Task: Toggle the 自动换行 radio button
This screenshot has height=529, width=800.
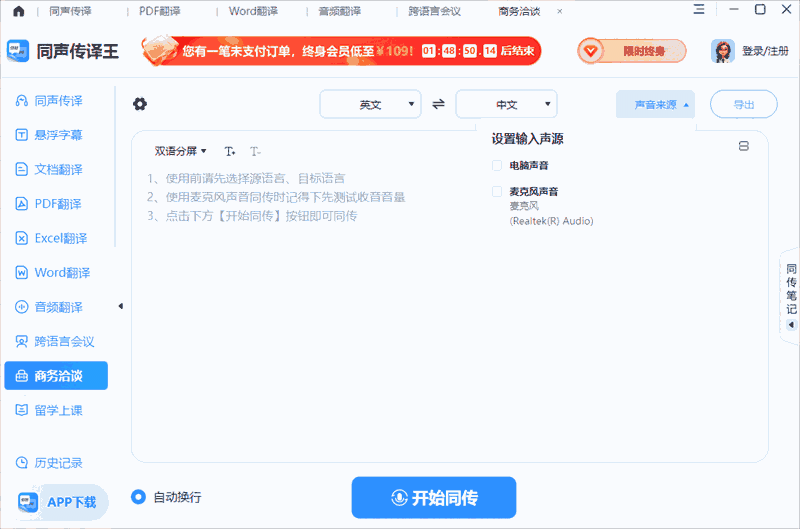Action: pos(138,496)
